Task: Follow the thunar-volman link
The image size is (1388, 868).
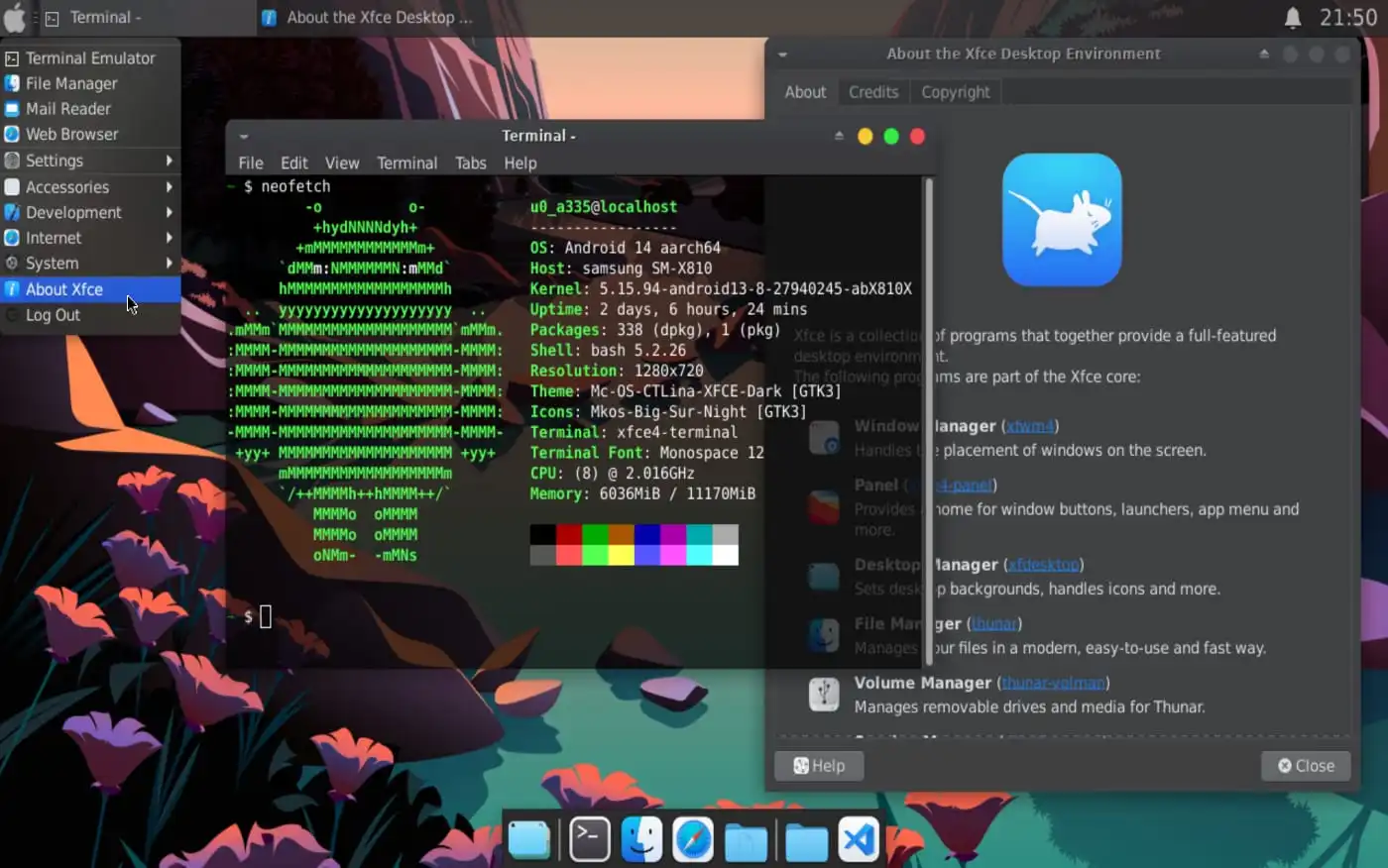Action: coord(1053,684)
